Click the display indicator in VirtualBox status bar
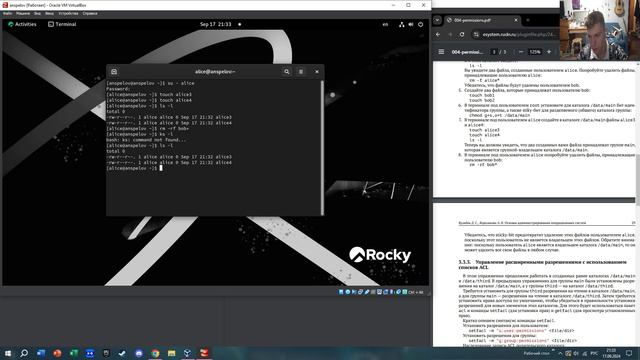 point(379,292)
